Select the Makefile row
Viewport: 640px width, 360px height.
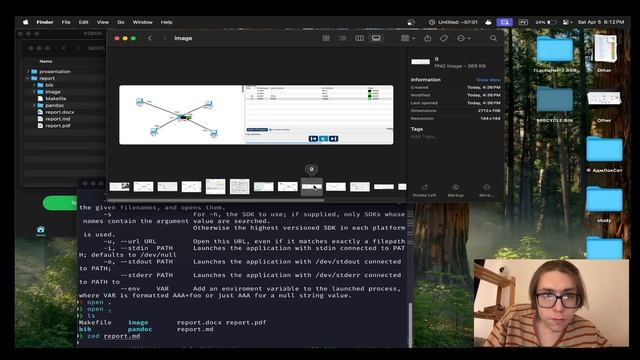pos(64,98)
